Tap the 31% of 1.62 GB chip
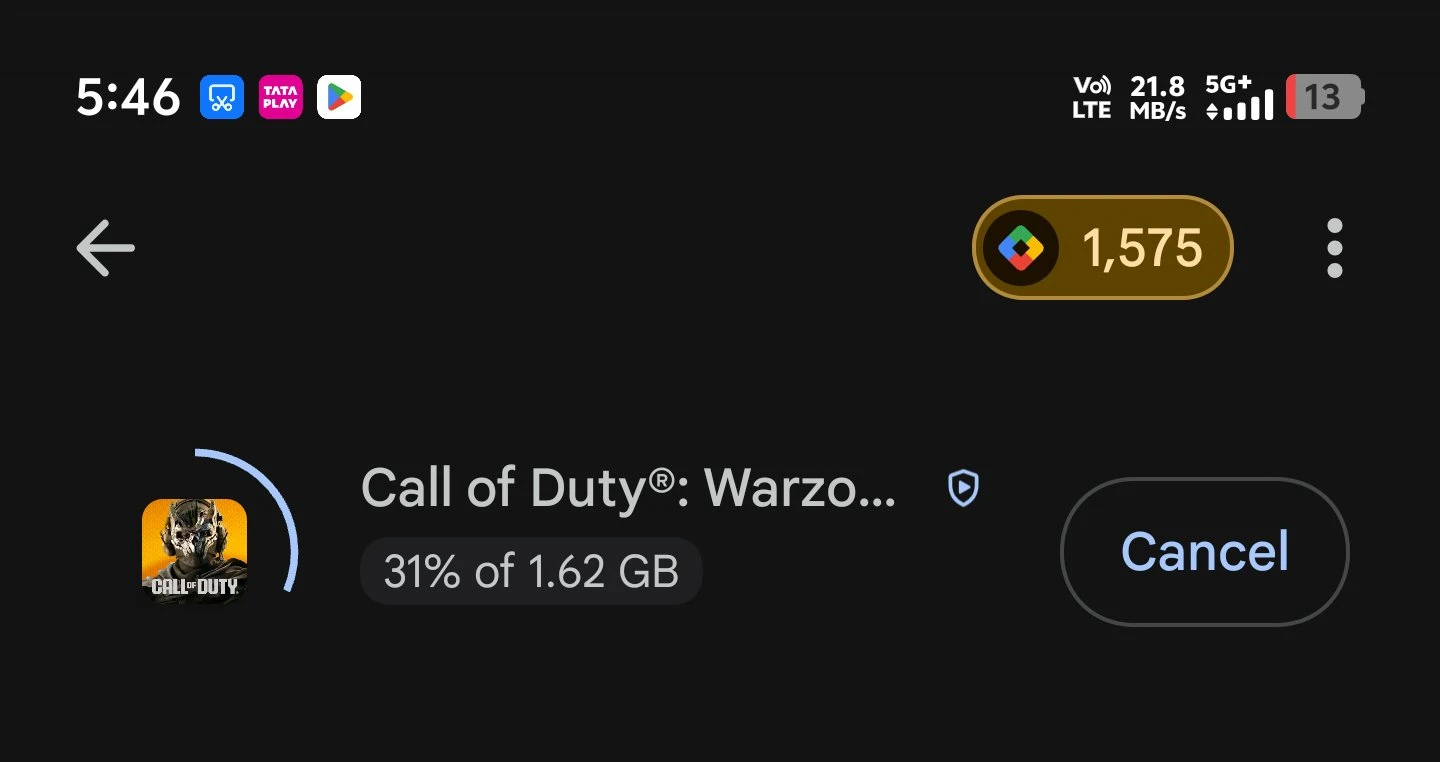 point(531,572)
